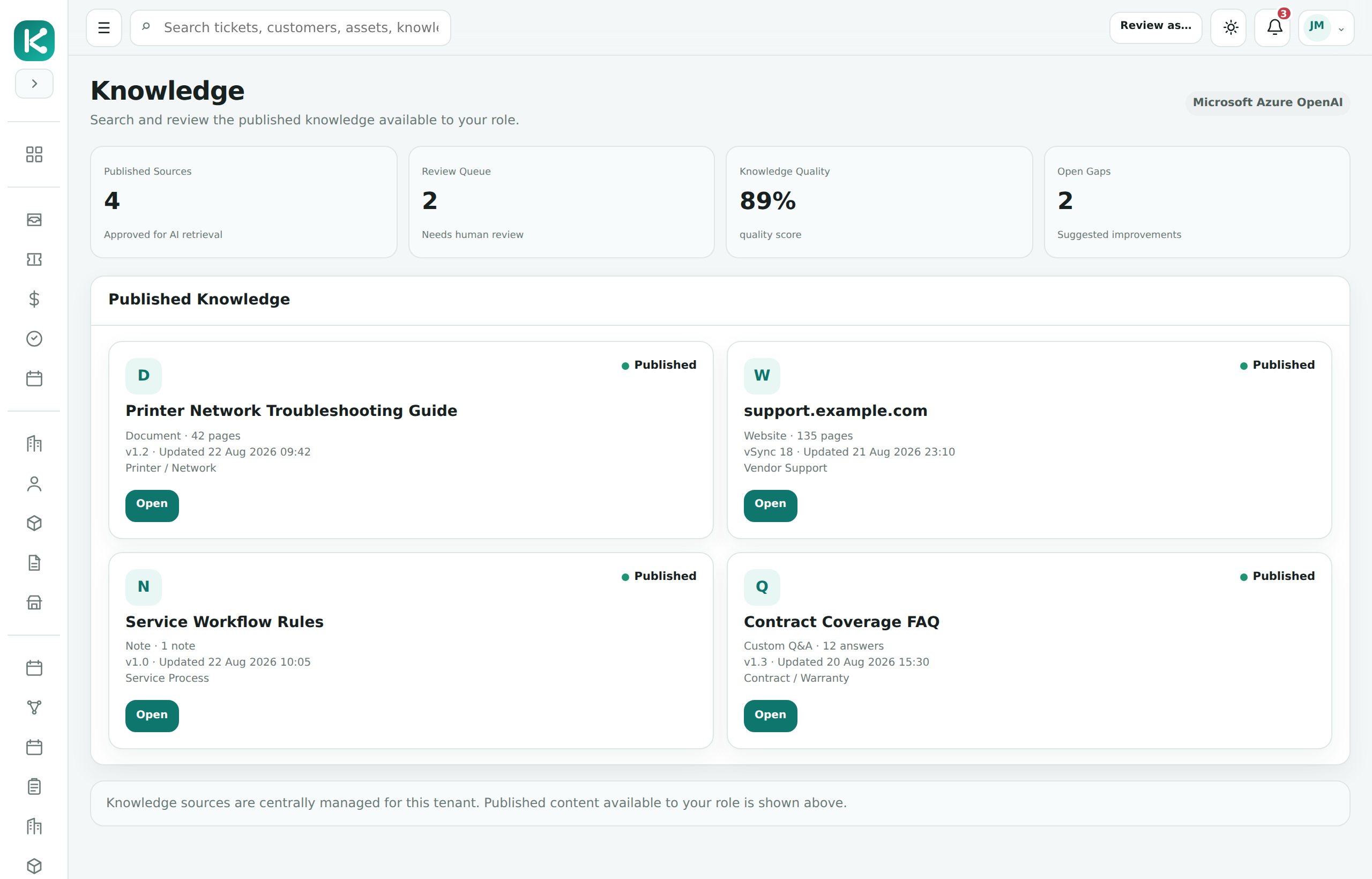The image size is (1372, 879).
Task: Click the Q custom Q&A type icon
Action: (762, 586)
